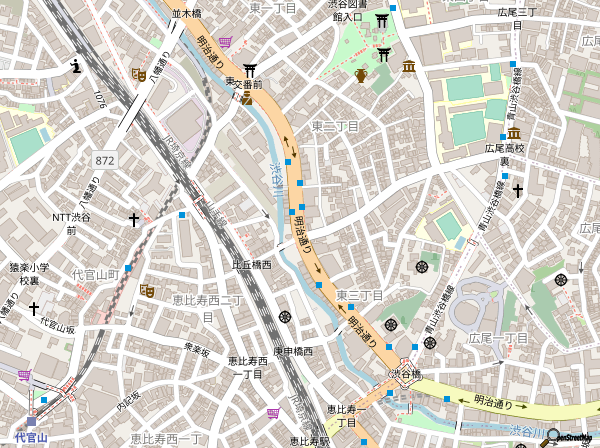
Task: Click the torii gate icon above 交番前
Action: click(249, 71)
